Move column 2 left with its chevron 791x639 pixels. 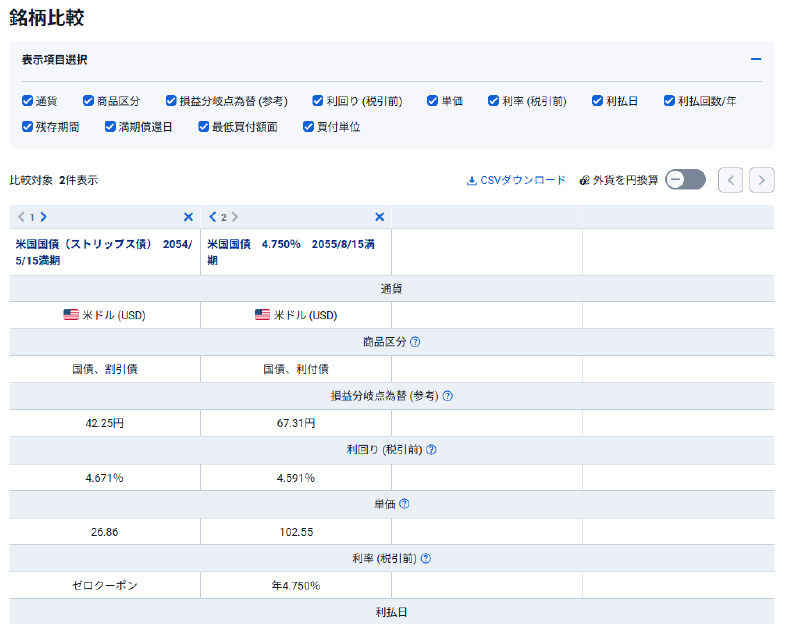(x=212, y=217)
